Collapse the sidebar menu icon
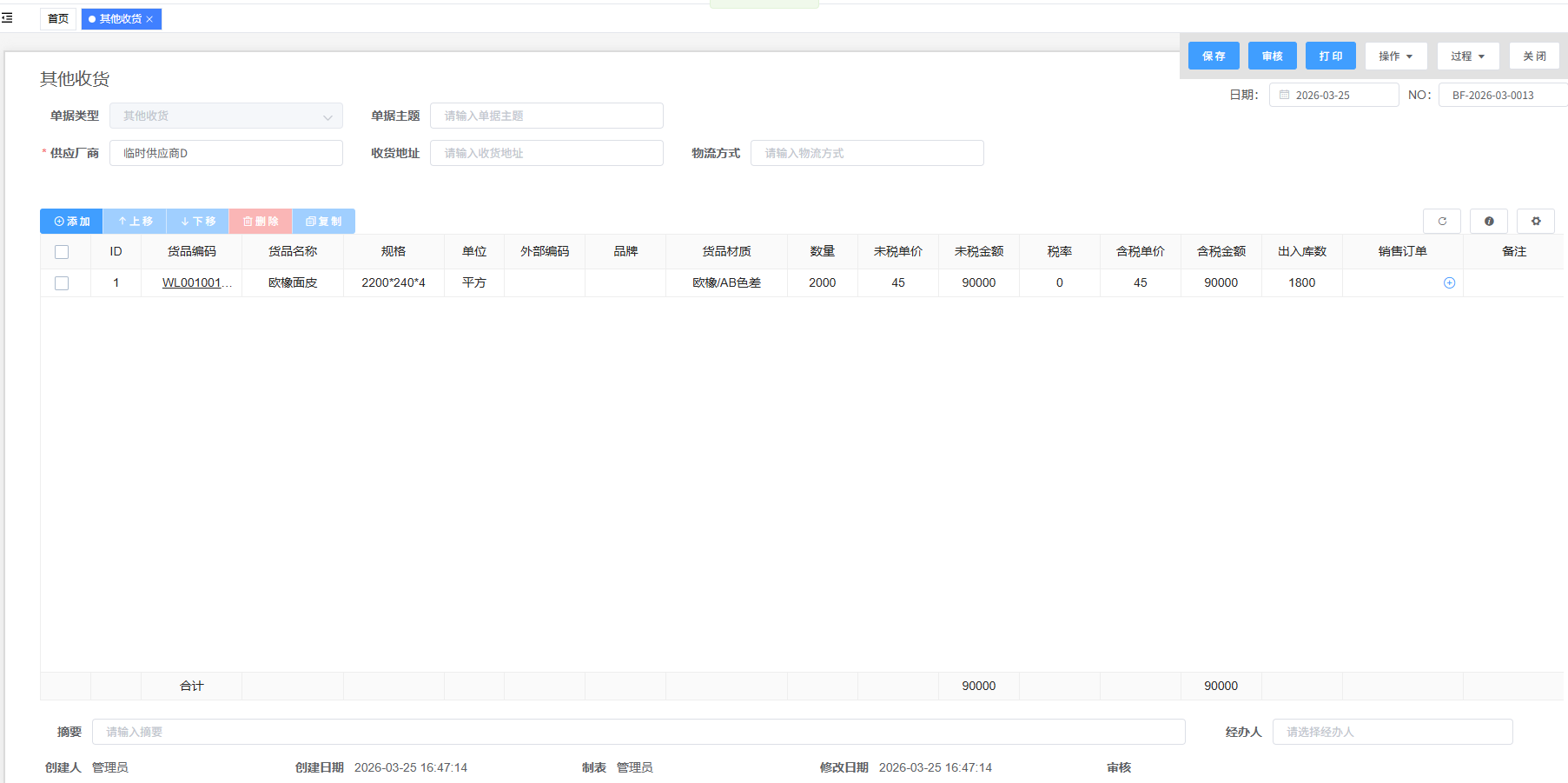Screen dimensions: 1568x783 pyautogui.click(x=7, y=18)
